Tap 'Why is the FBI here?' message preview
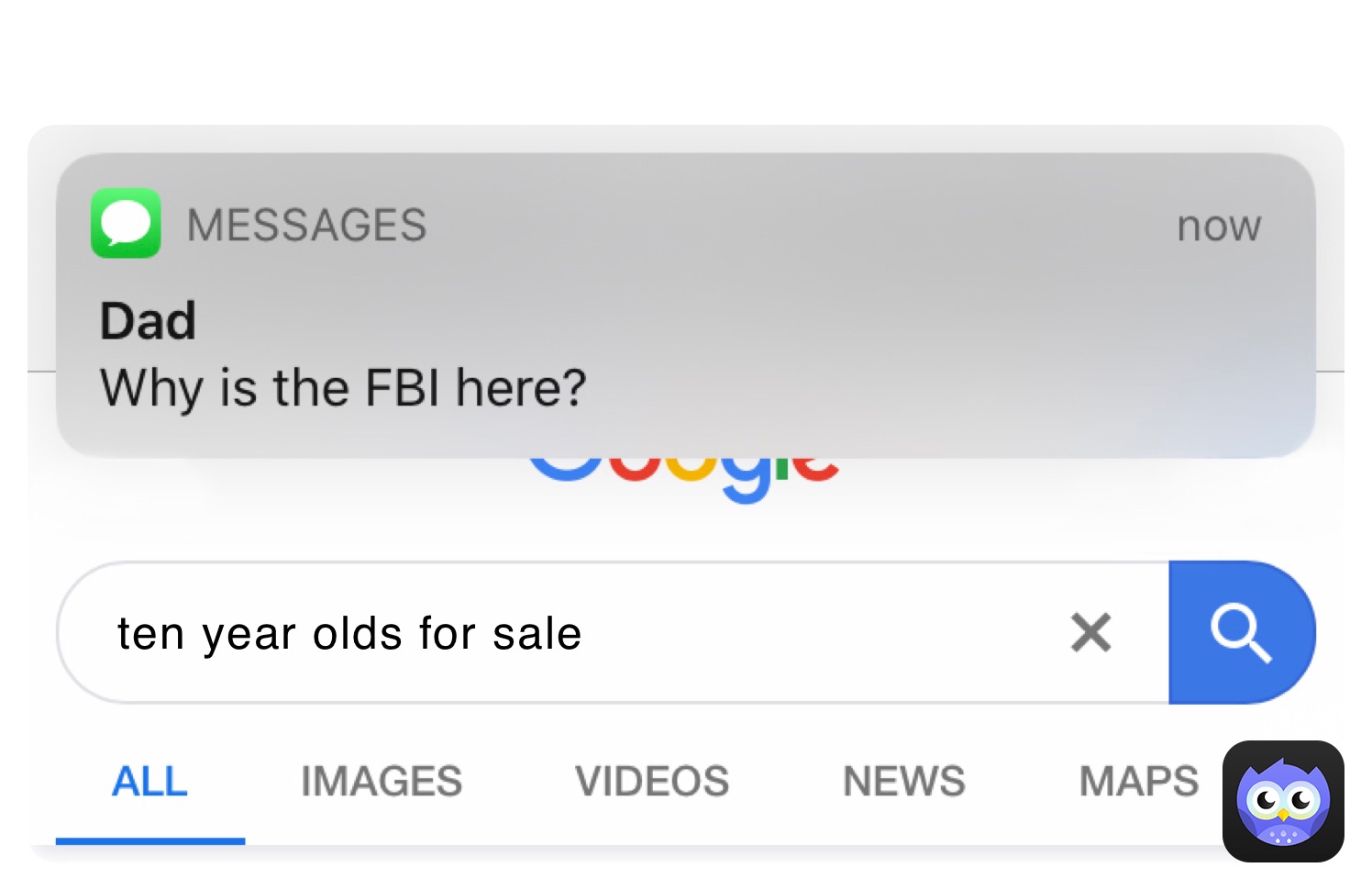Viewport: 1372px width, 890px height. pos(342,386)
